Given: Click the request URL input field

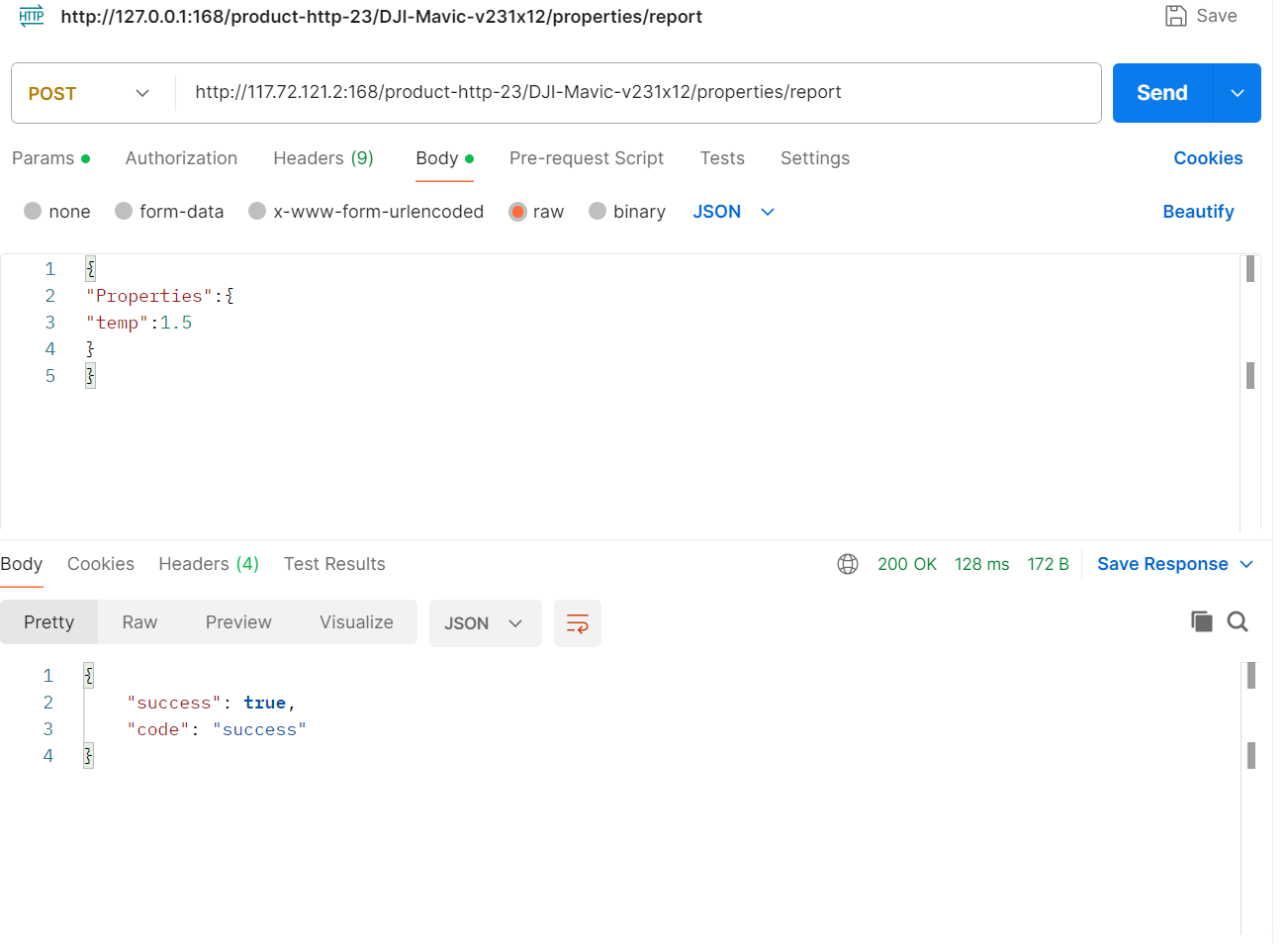Looking at the screenshot, I should coord(633,93).
